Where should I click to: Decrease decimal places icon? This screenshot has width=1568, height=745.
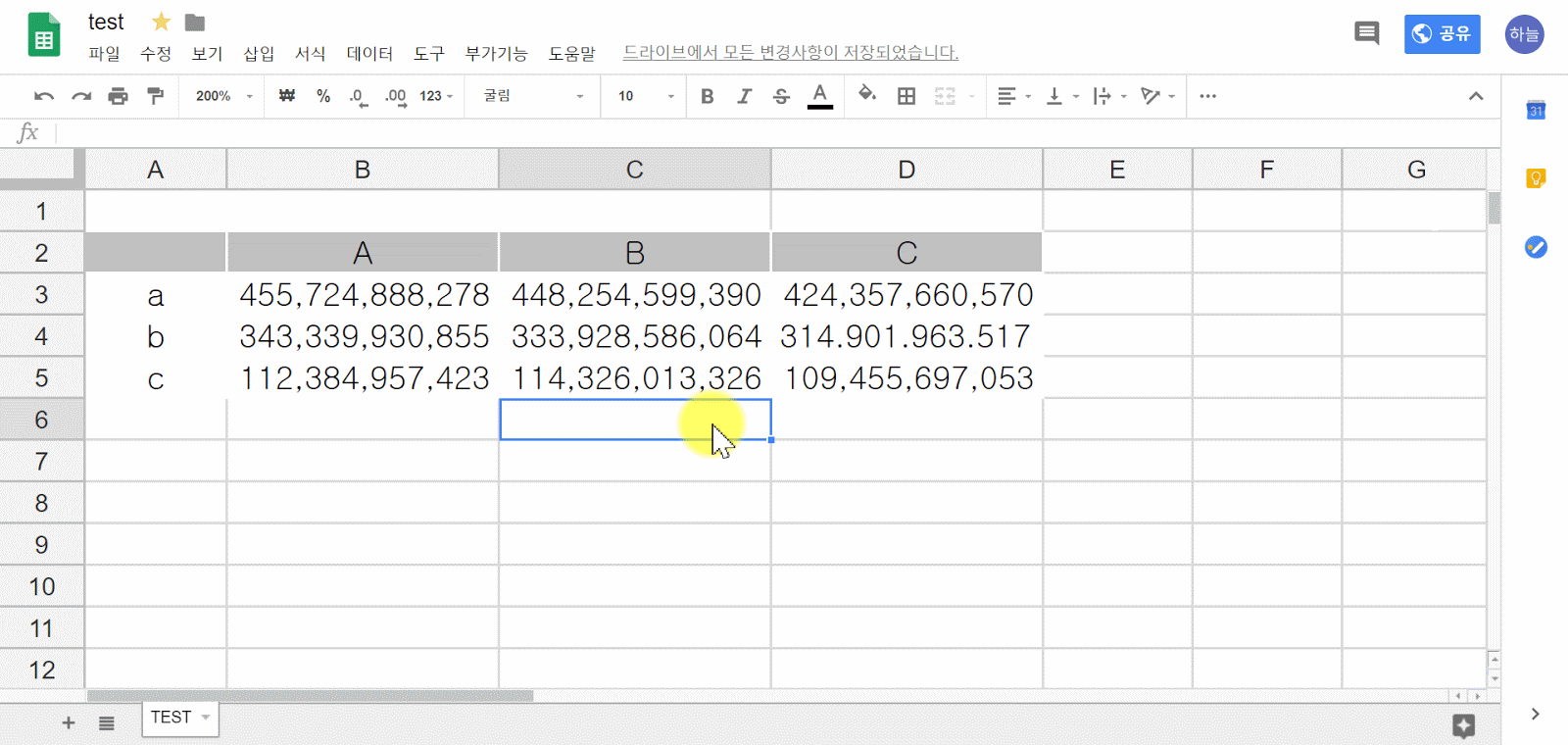(358, 97)
